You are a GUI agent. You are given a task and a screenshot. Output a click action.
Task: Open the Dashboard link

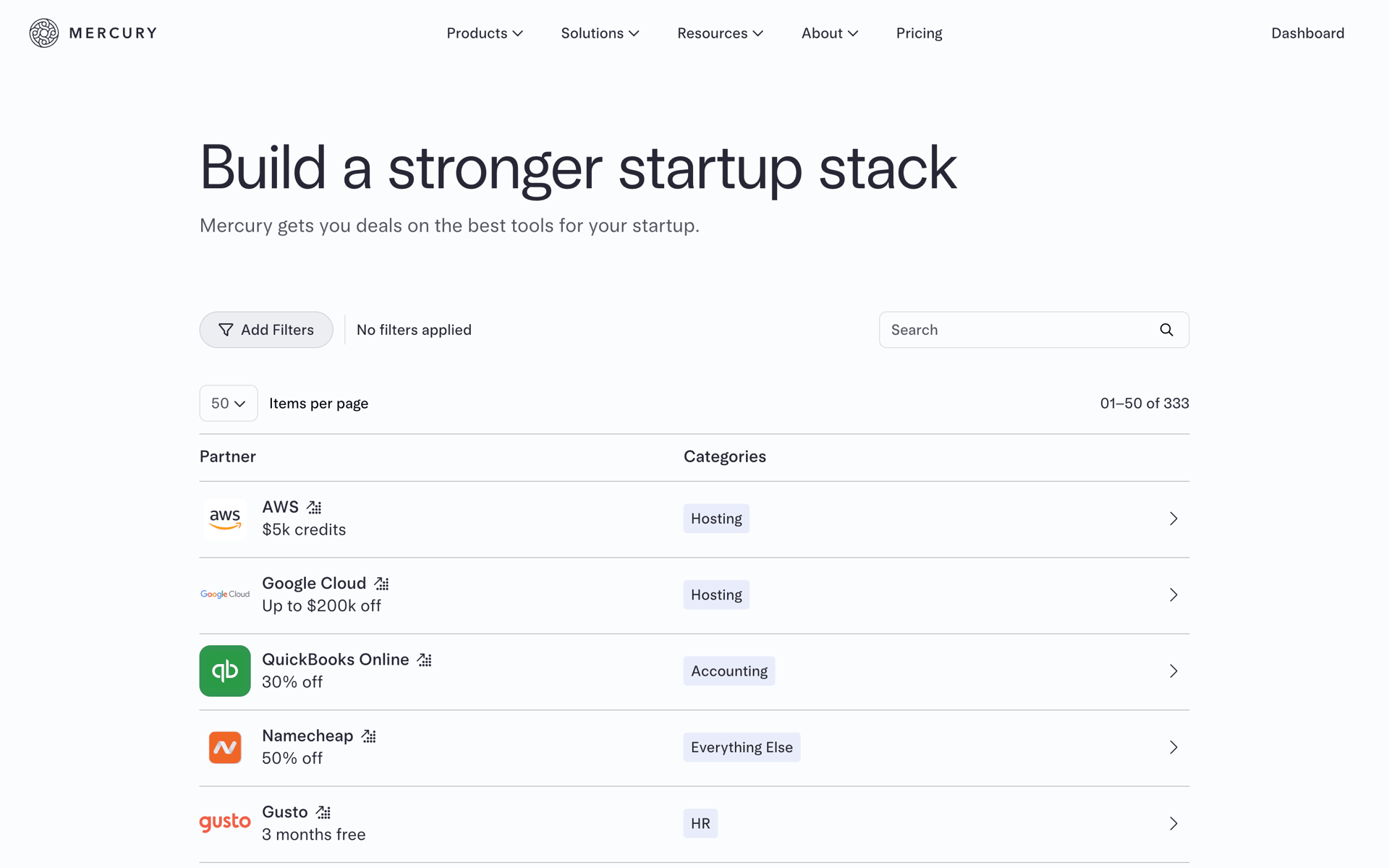(x=1307, y=33)
